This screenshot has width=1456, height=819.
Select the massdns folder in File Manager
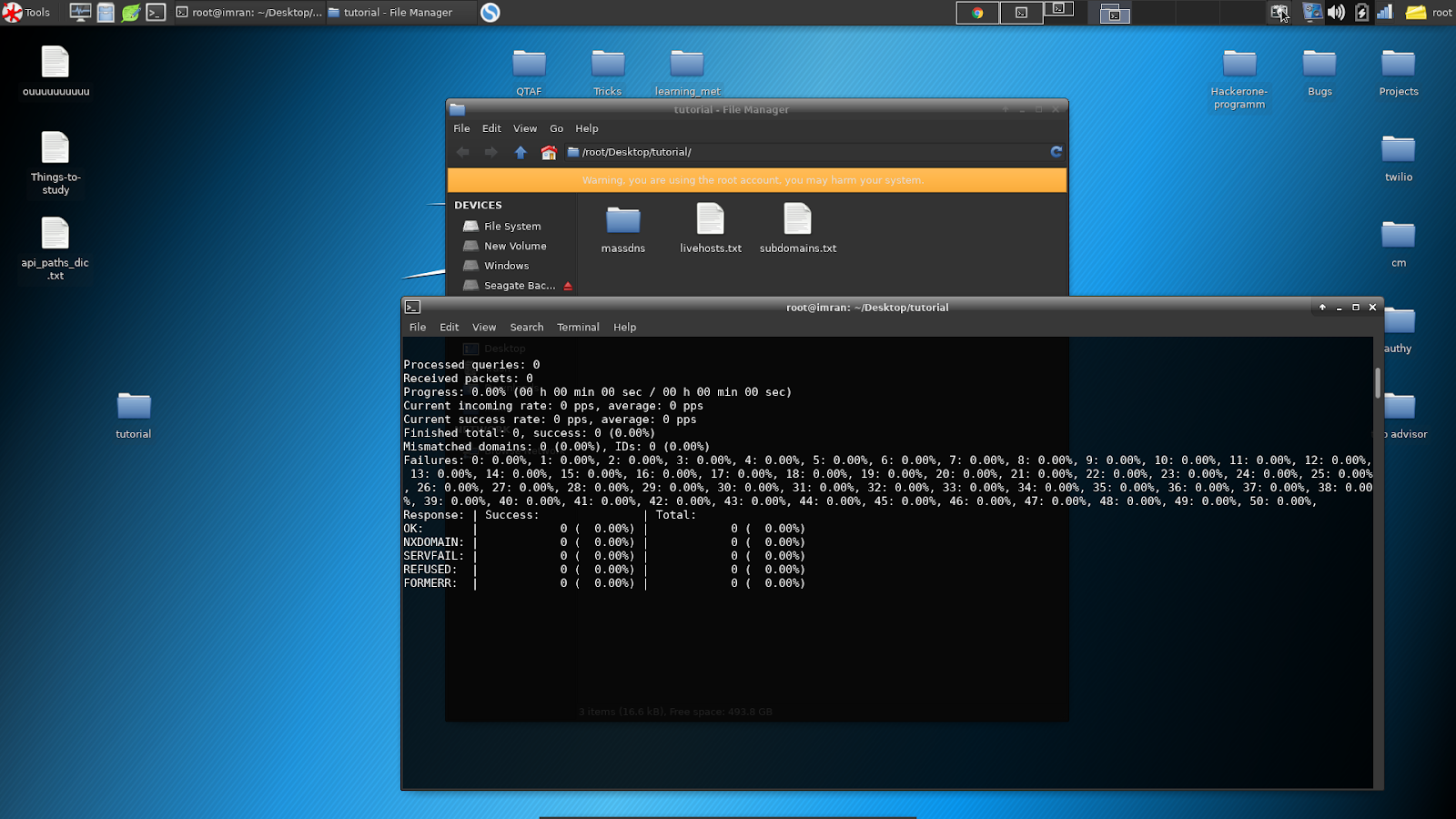pos(623,228)
